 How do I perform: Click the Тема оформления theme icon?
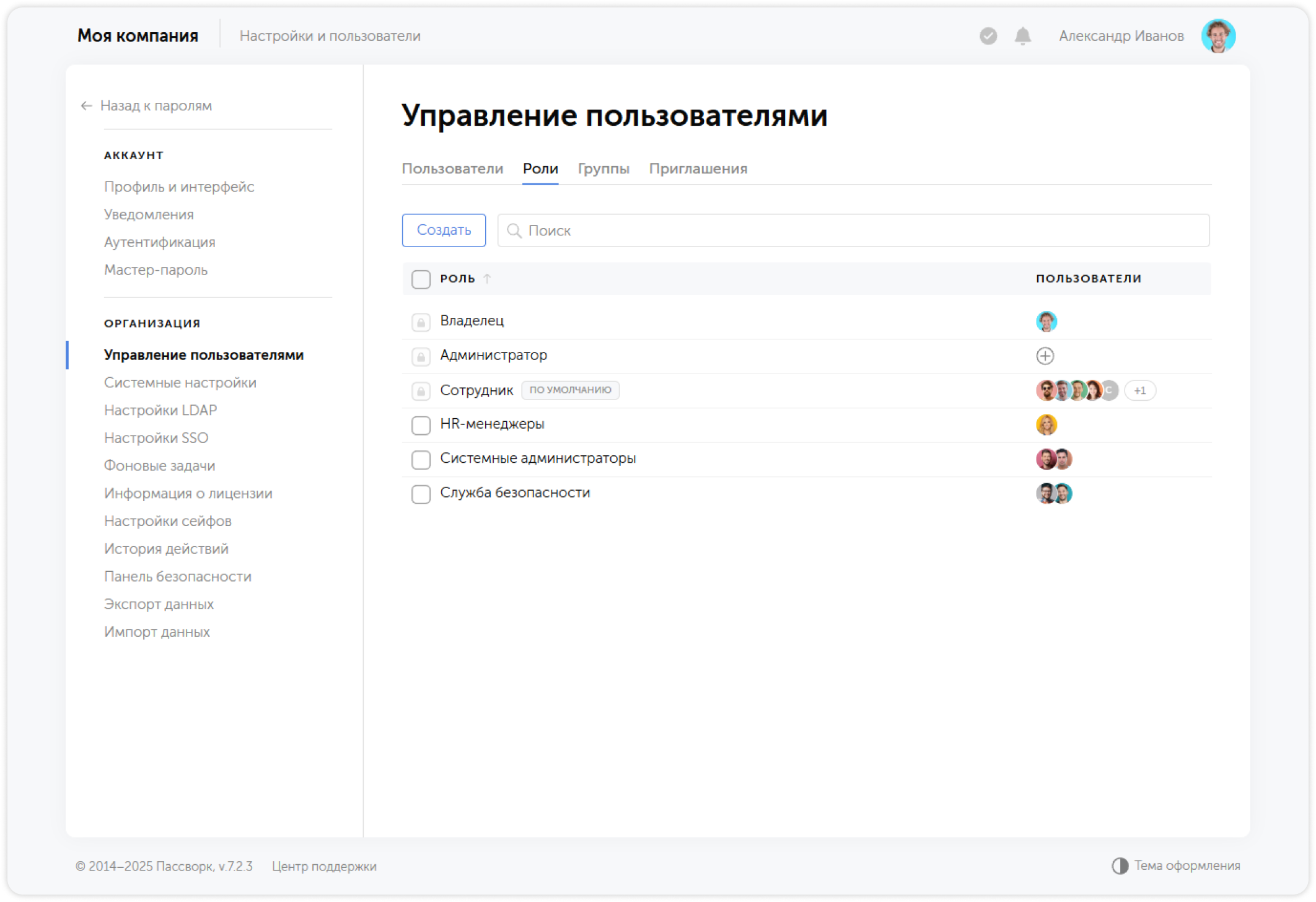point(1119,865)
